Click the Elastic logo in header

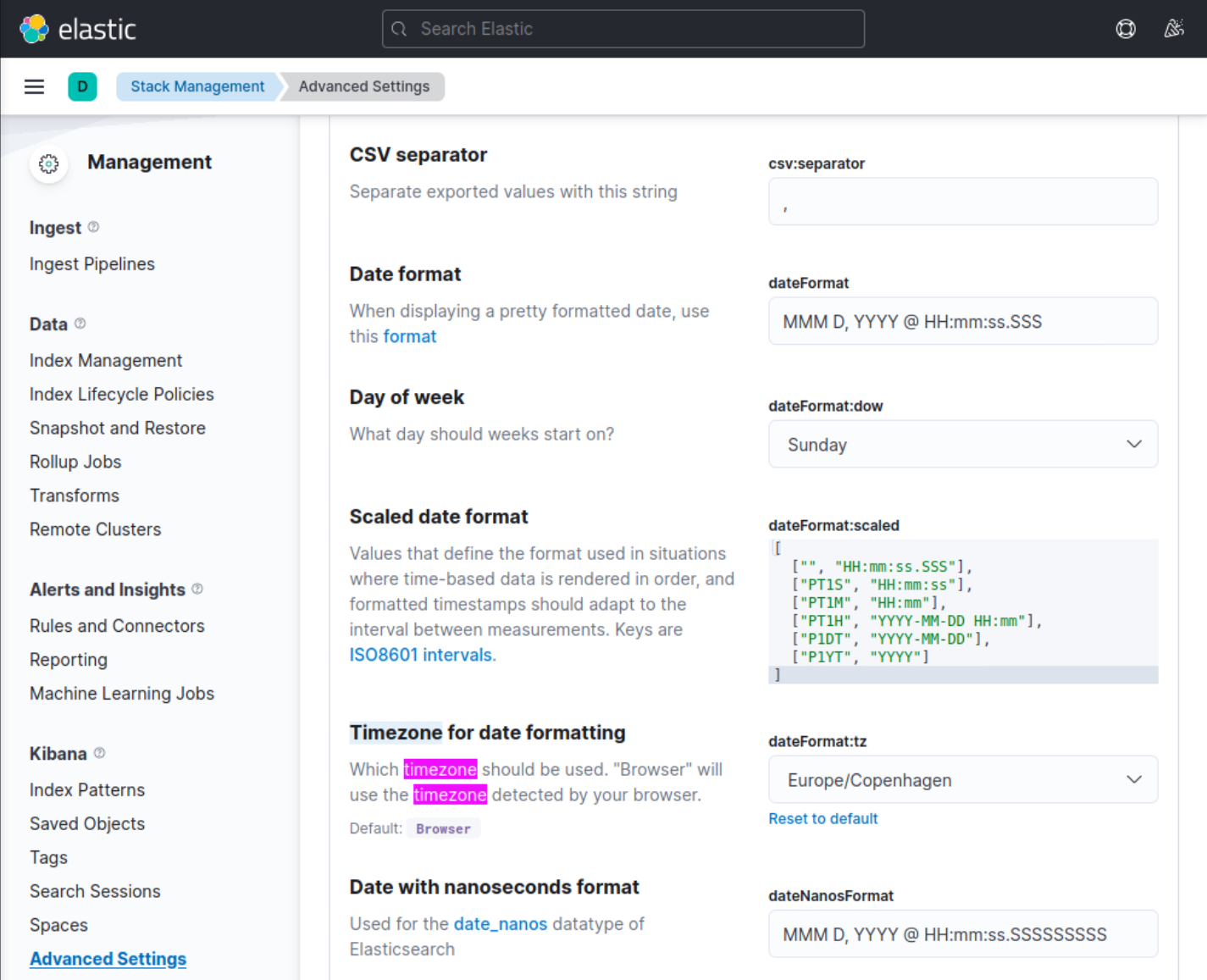[77, 29]
